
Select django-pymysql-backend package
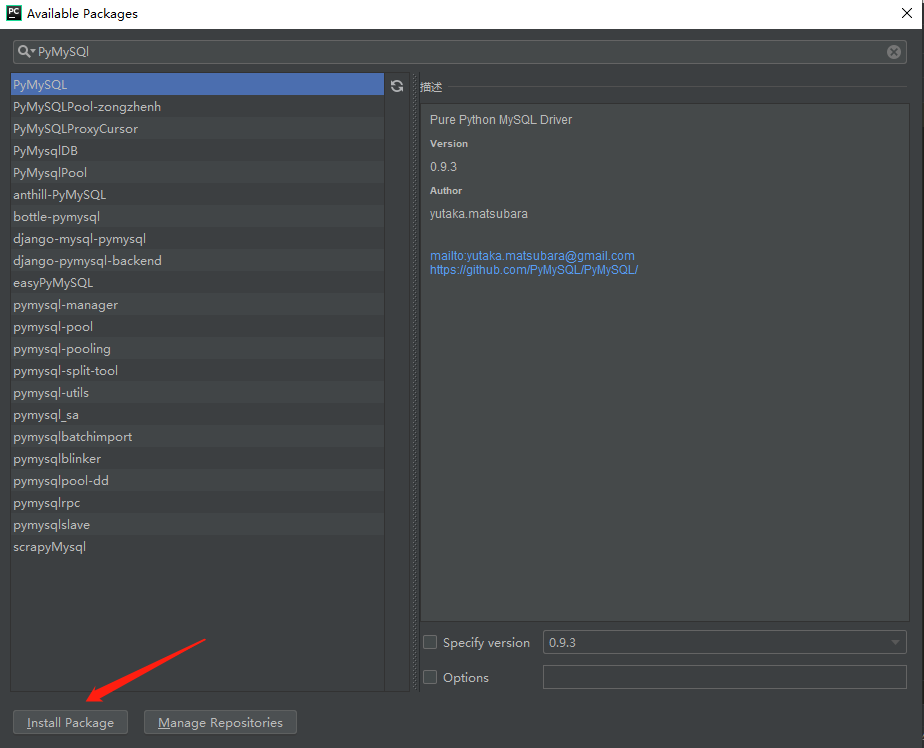click(197, 261)
